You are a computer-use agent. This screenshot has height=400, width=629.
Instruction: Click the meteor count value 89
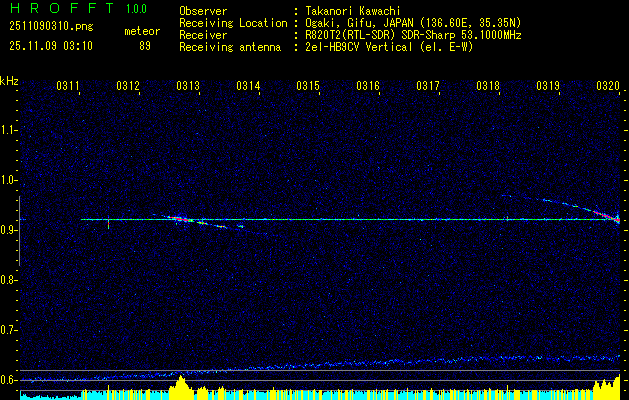point(145,45)
